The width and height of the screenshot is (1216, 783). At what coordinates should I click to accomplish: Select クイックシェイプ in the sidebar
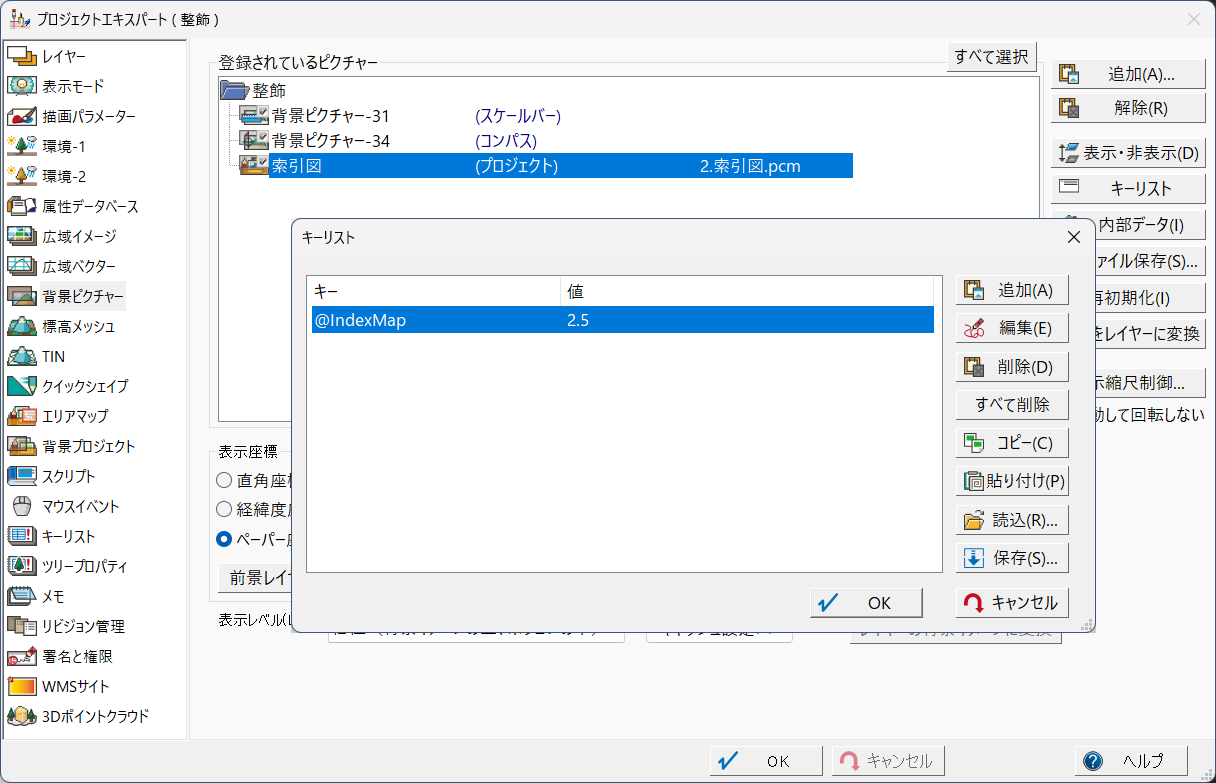click(x=22, y=386)
